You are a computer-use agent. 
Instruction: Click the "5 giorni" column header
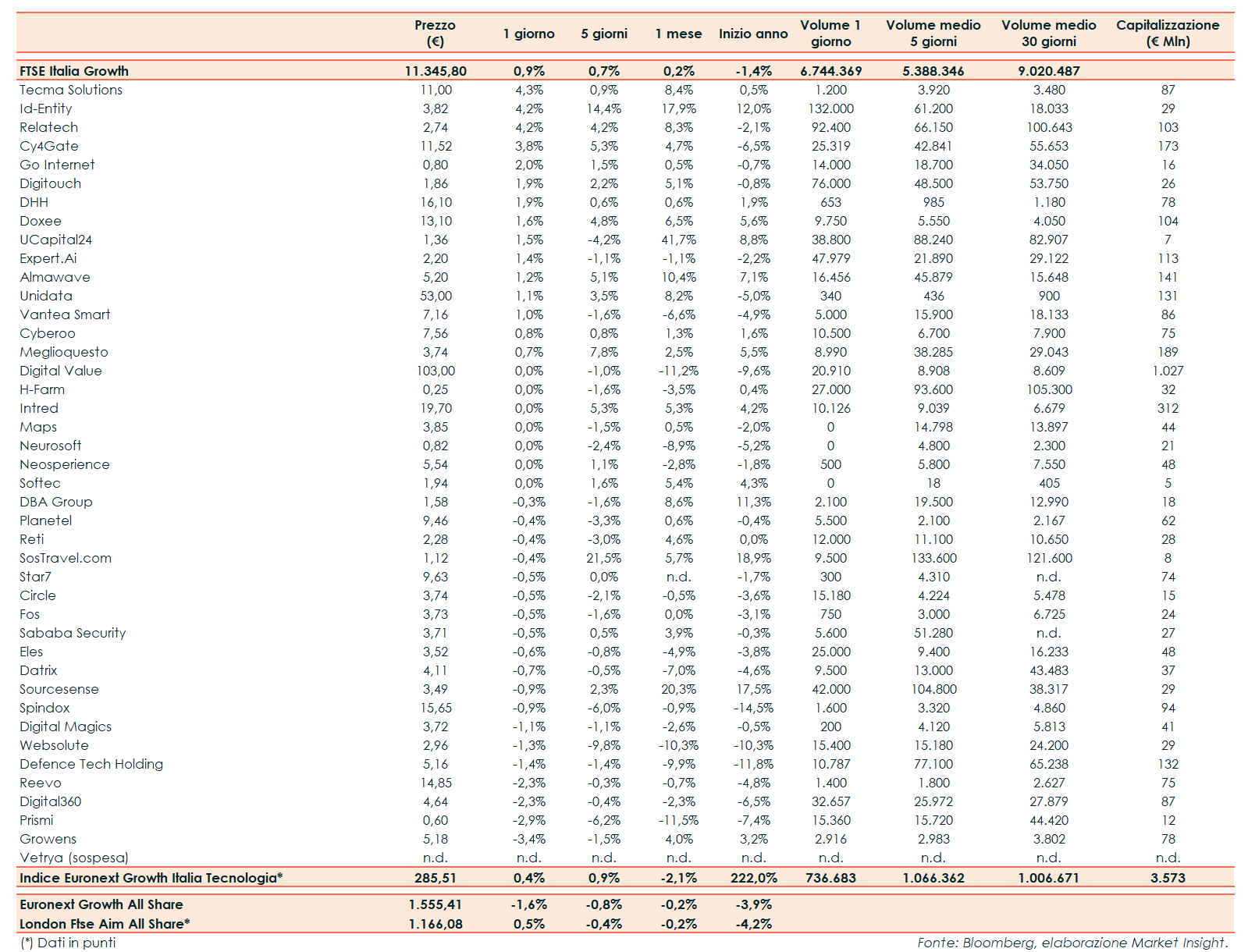[604, 34]
